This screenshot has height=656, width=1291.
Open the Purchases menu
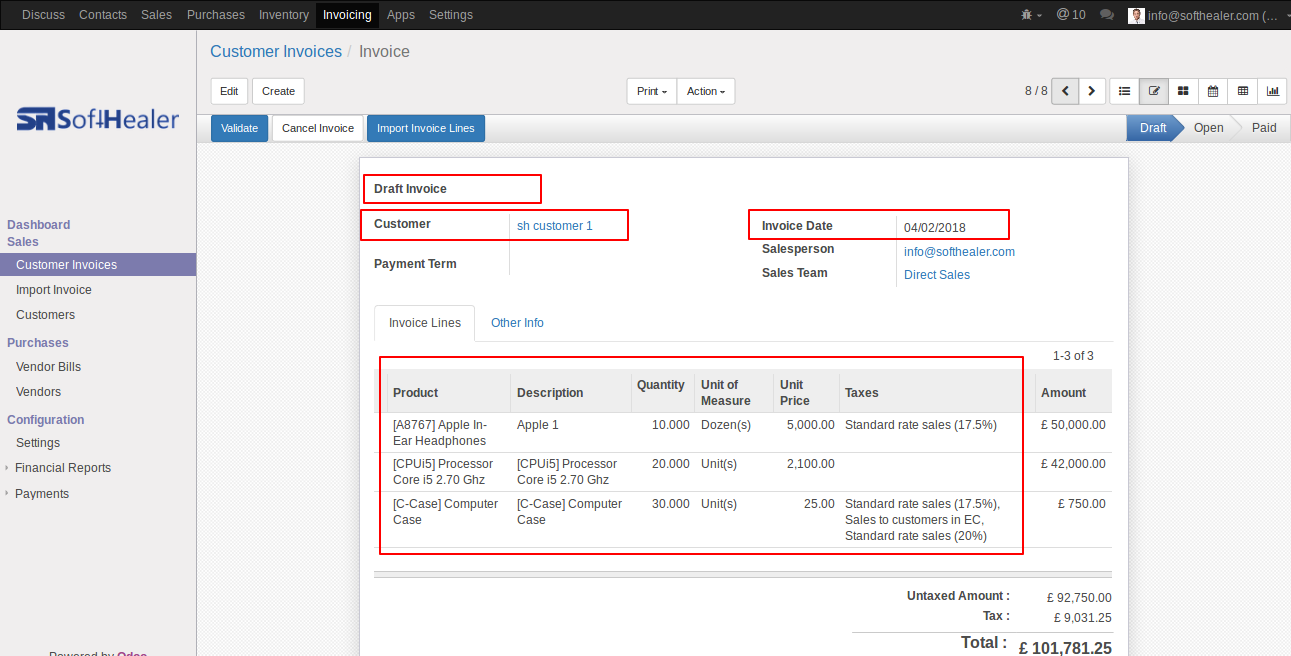click(x=216, y=15)
